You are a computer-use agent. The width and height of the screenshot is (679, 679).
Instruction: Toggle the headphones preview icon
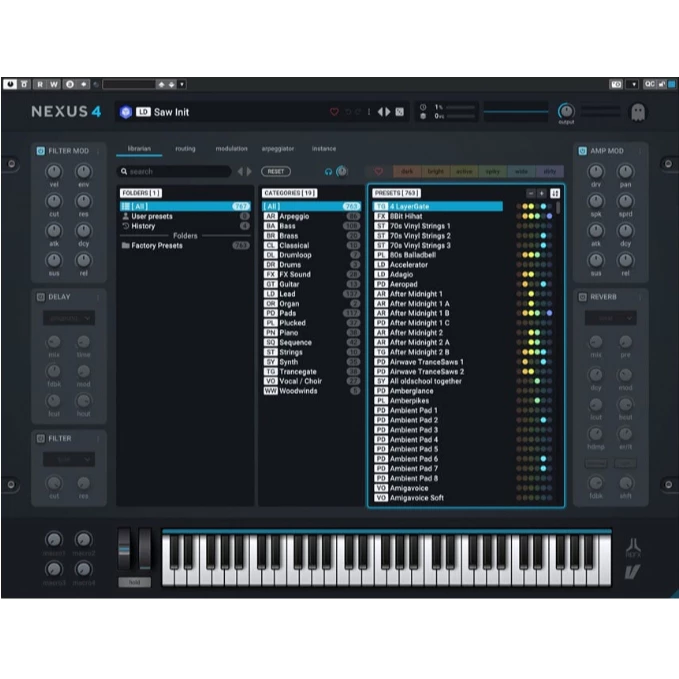(328, 172)
